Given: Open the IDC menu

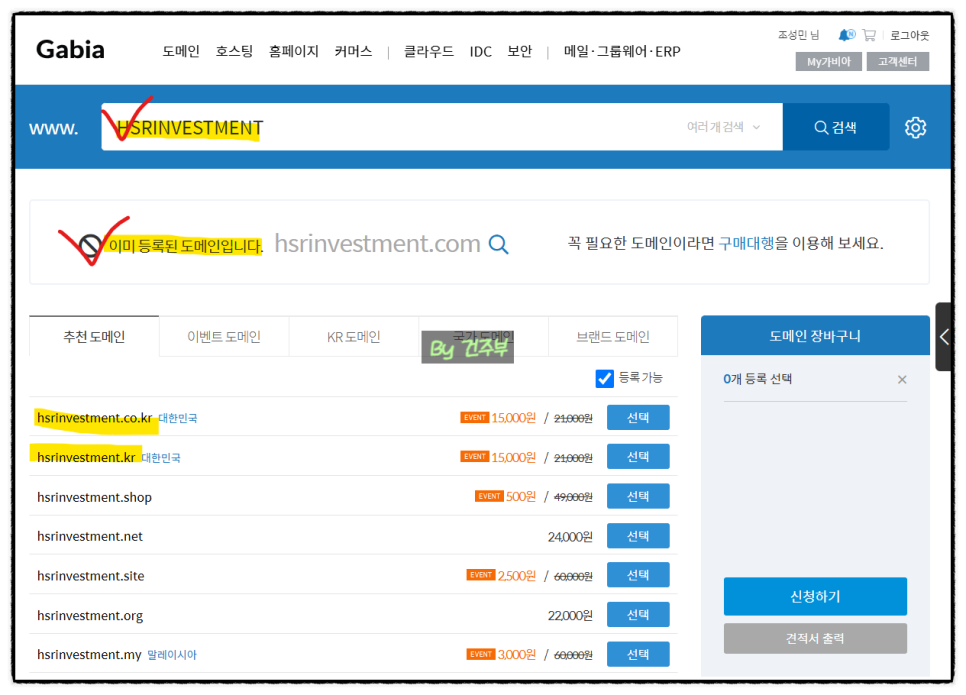Looking at the screenshot, I should pyautogui.click(x=481, y=52).
